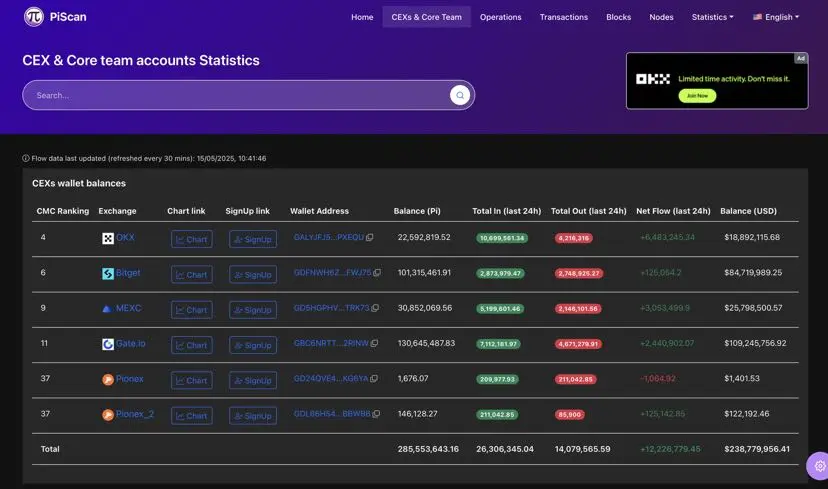Image resolution: width=828 pixels, height=489 pixels.
Task: Open wallet address GDL86HS4...BBWB8
Action: click(x=332, y=414)
